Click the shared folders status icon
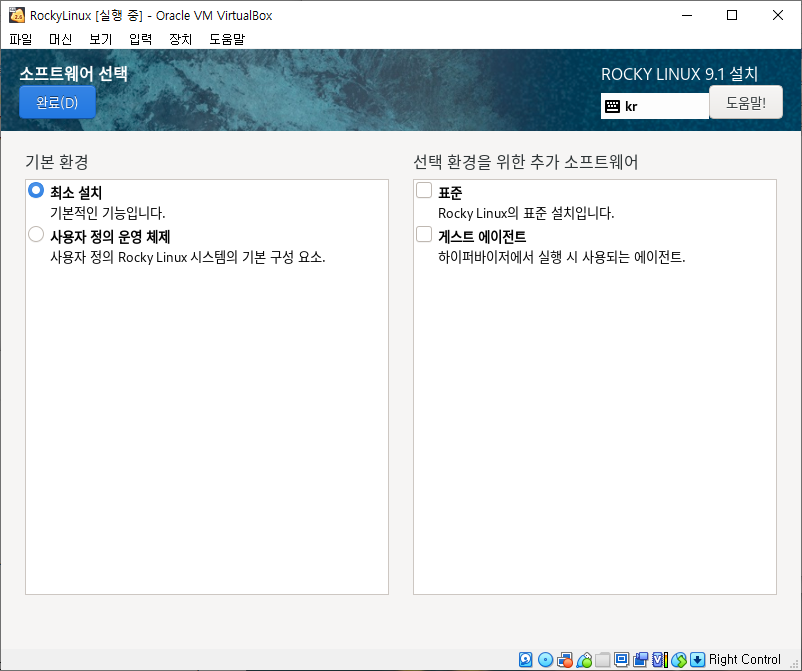 pos(603,660)
